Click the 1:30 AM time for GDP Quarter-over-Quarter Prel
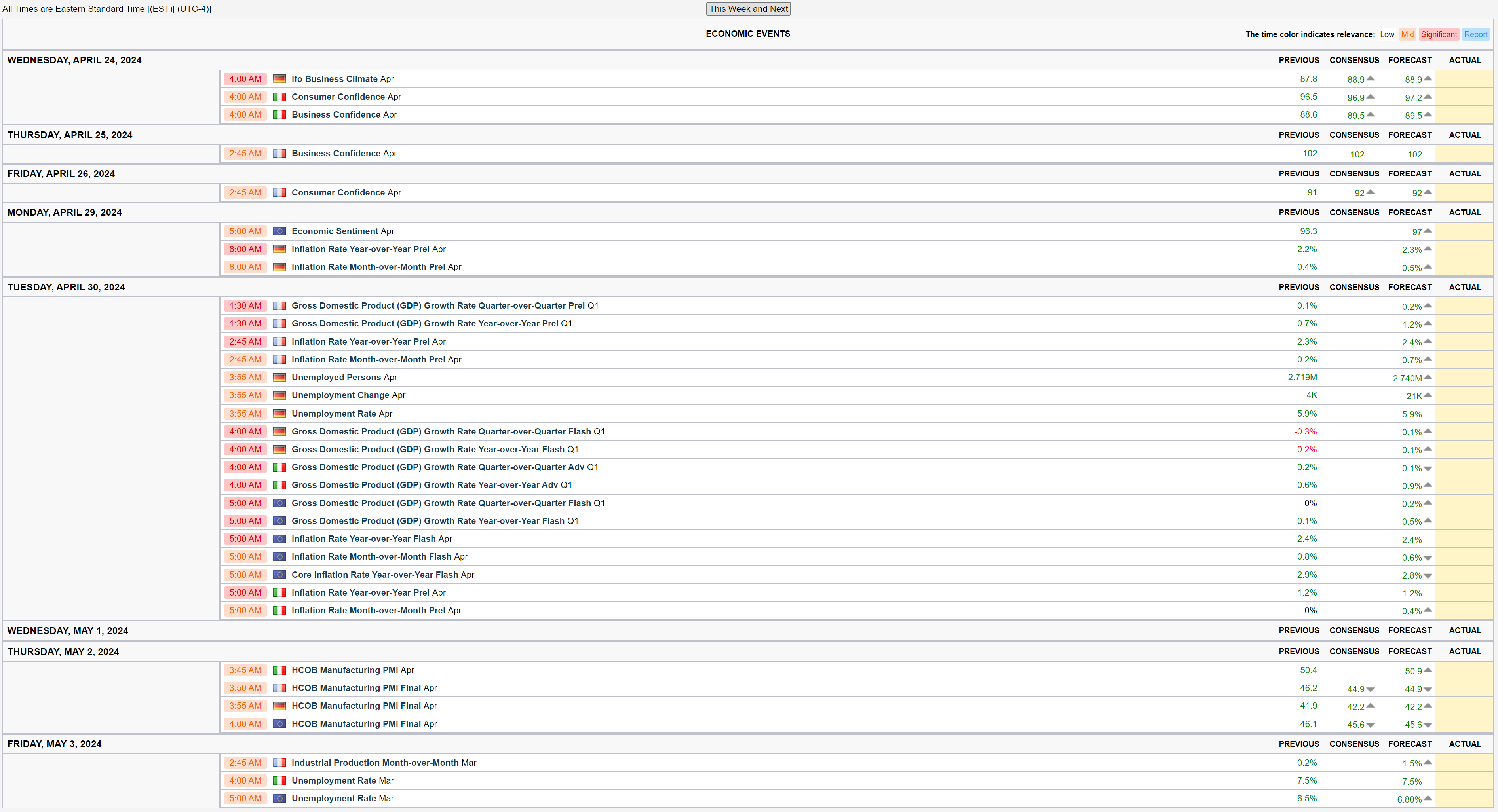This screenshot has width=1498, height=812. click(x=245, y=306)
